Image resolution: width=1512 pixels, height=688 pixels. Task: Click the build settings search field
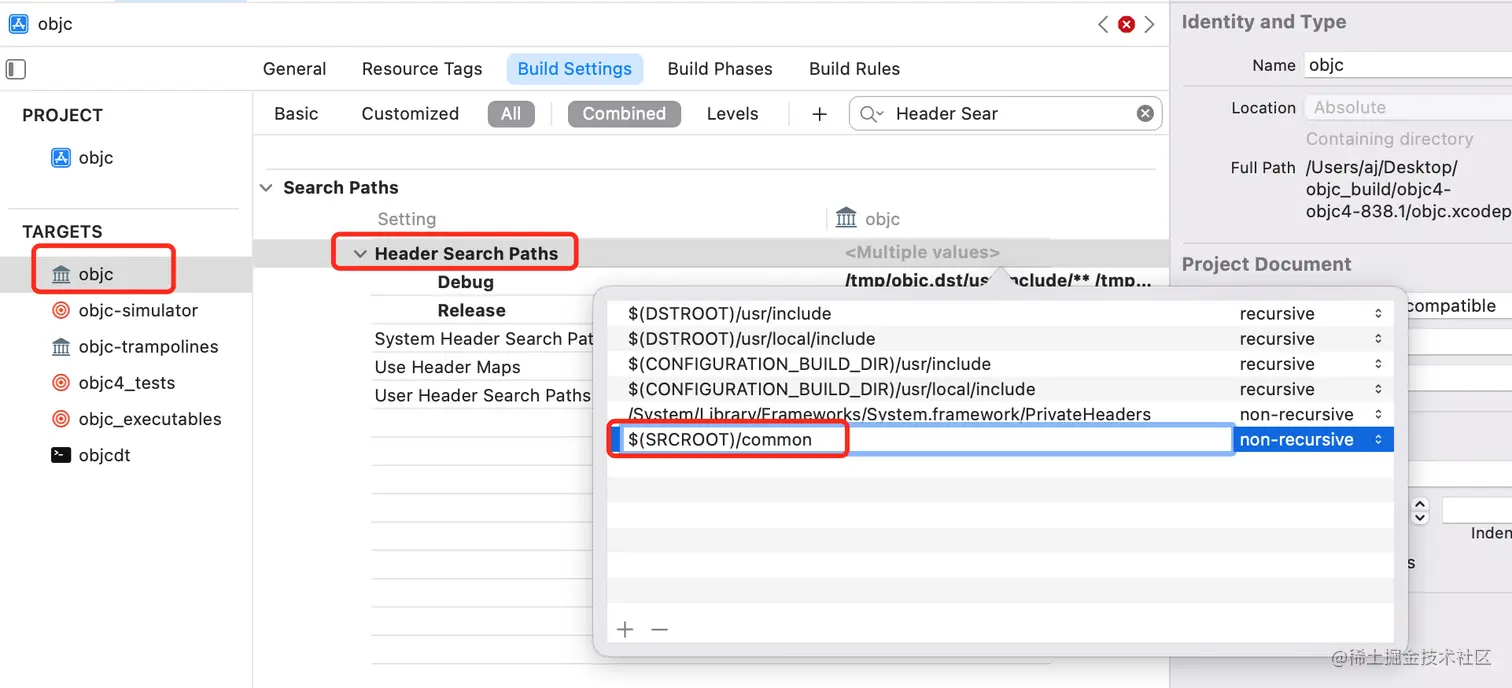click(x=1006, y=114)
